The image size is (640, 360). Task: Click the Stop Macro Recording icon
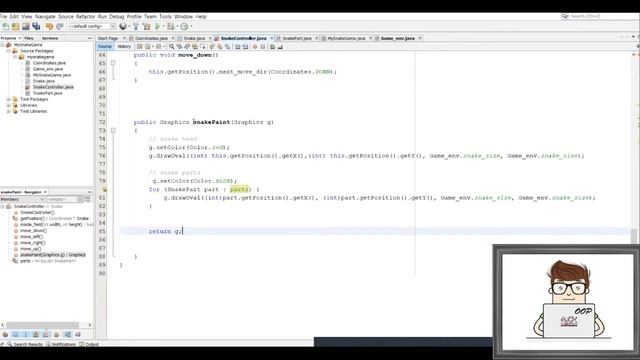click(263, 47)
